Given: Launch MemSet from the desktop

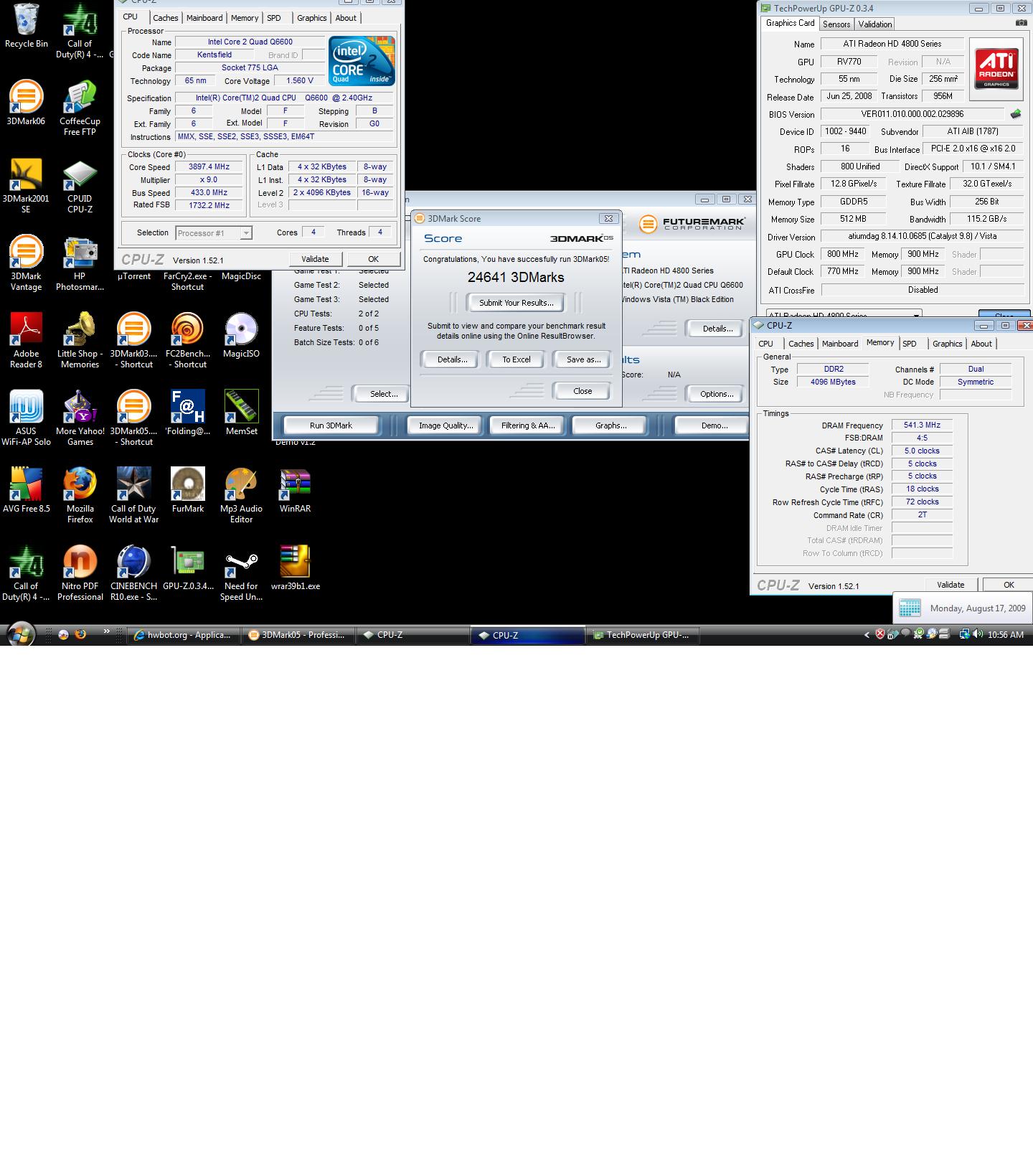Looking at the screenshot, I should point(241,413).
